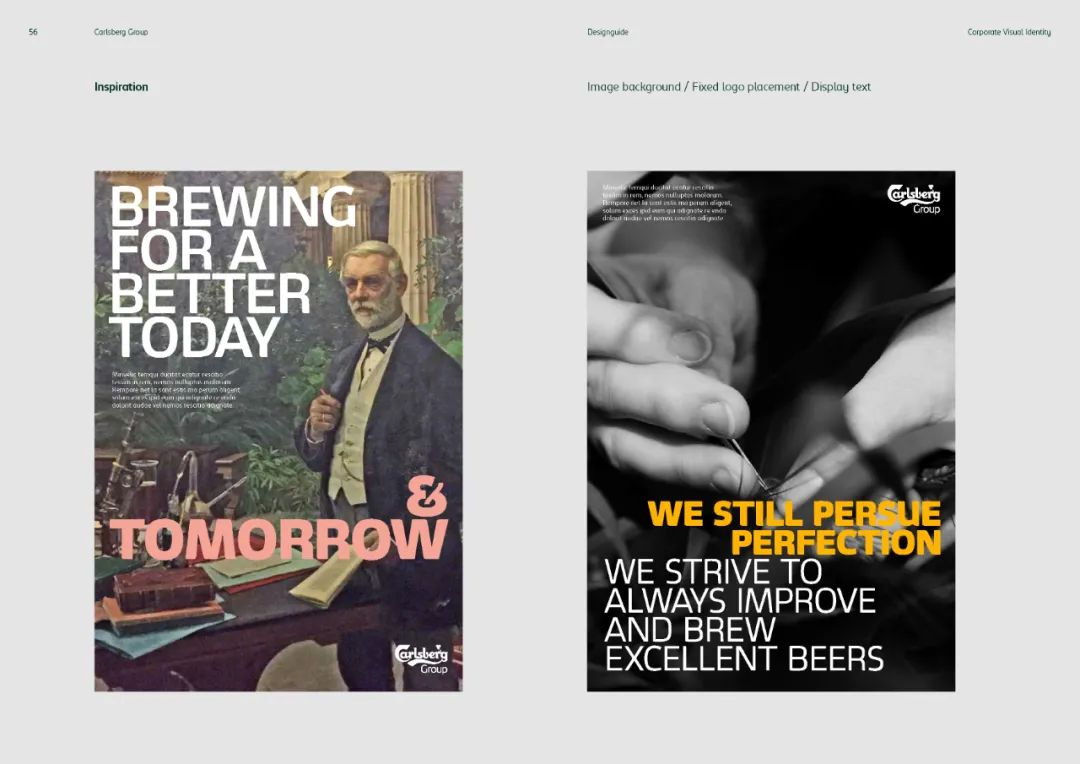
Task: Click the ring on the finger
Action: click(x=692, y=346)
